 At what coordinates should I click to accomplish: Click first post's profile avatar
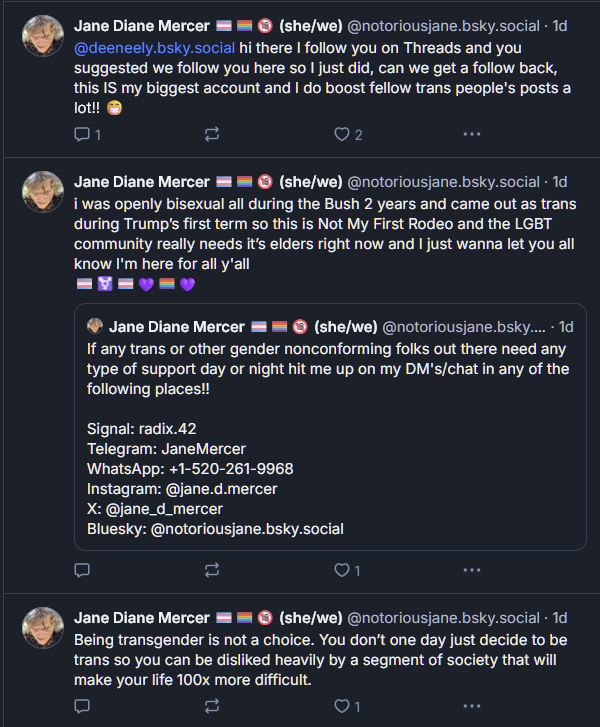coord(43,37)
